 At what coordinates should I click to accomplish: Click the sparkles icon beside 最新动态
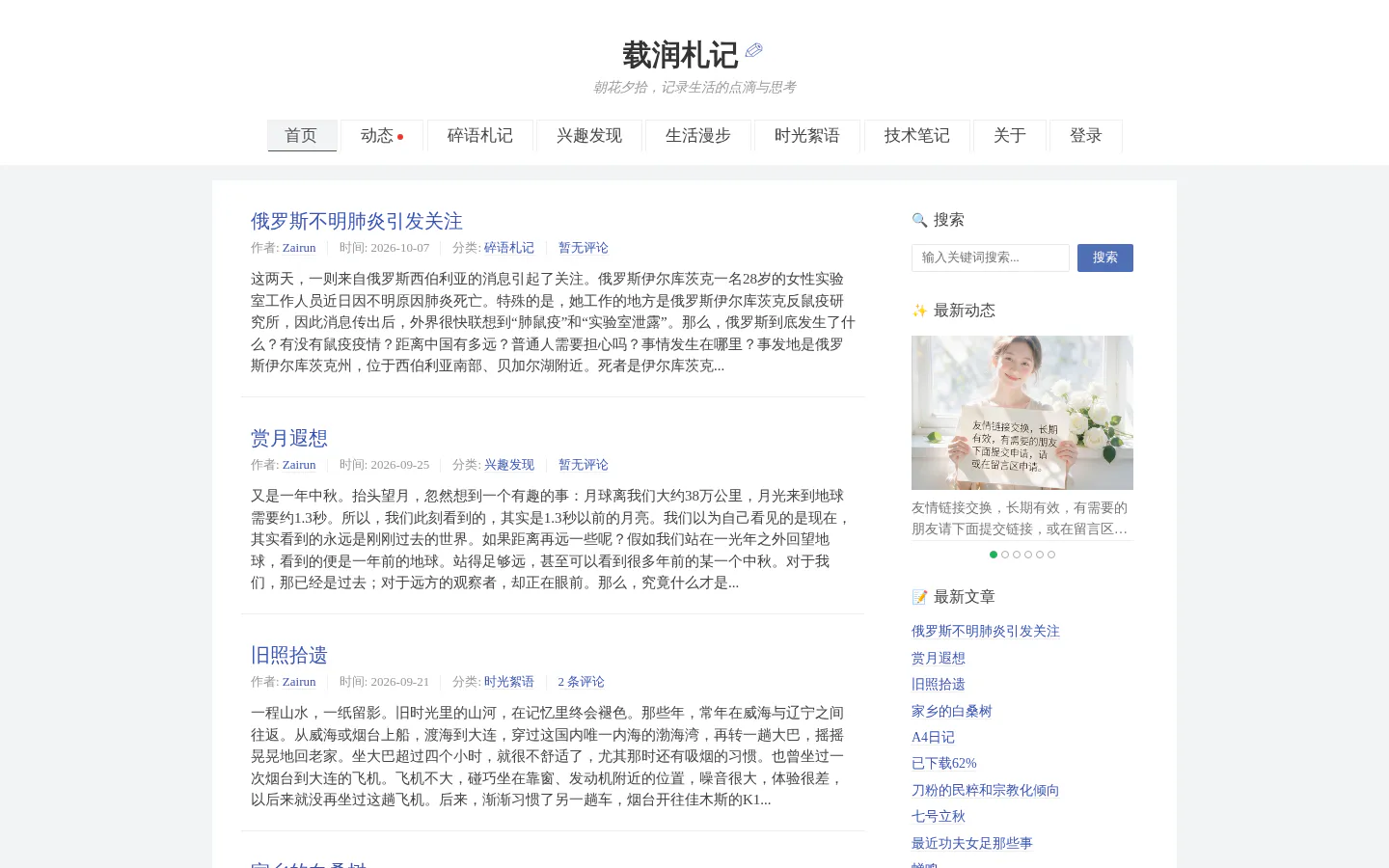point(919,311)
